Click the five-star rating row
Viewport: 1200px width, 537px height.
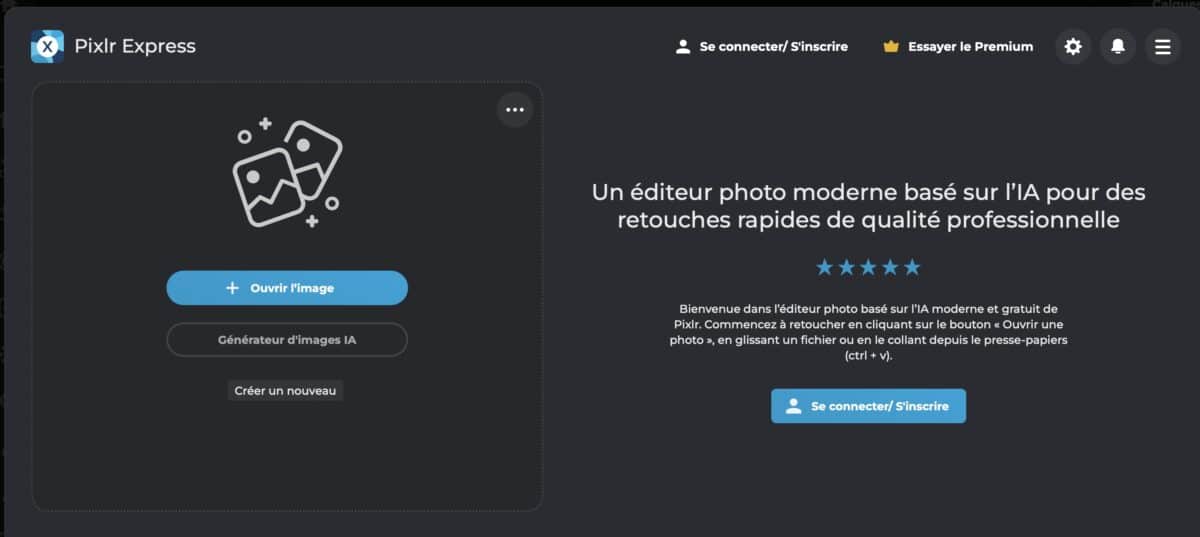point(868,267)
